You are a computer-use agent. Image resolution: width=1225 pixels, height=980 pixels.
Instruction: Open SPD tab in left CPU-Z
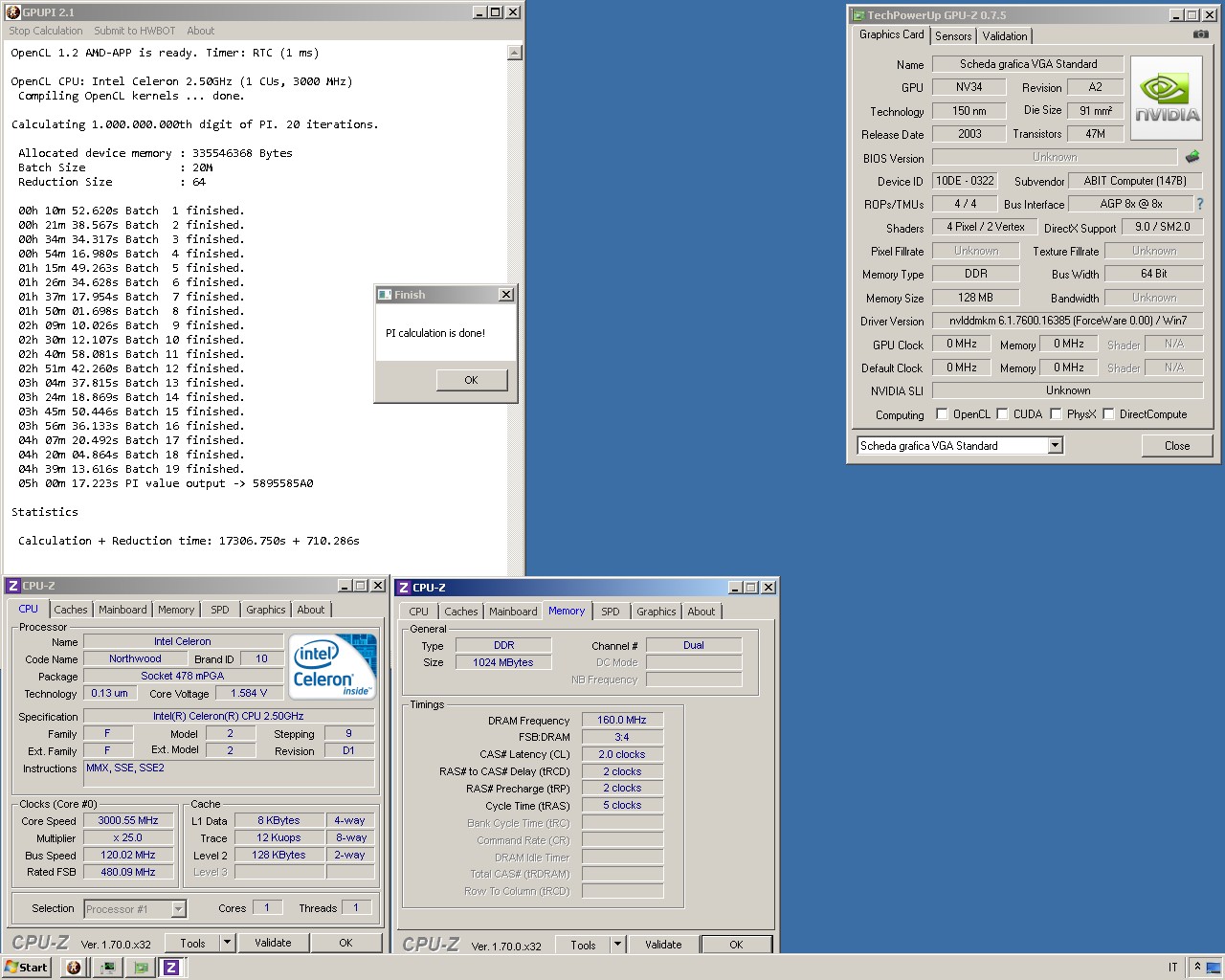(220, 610)
